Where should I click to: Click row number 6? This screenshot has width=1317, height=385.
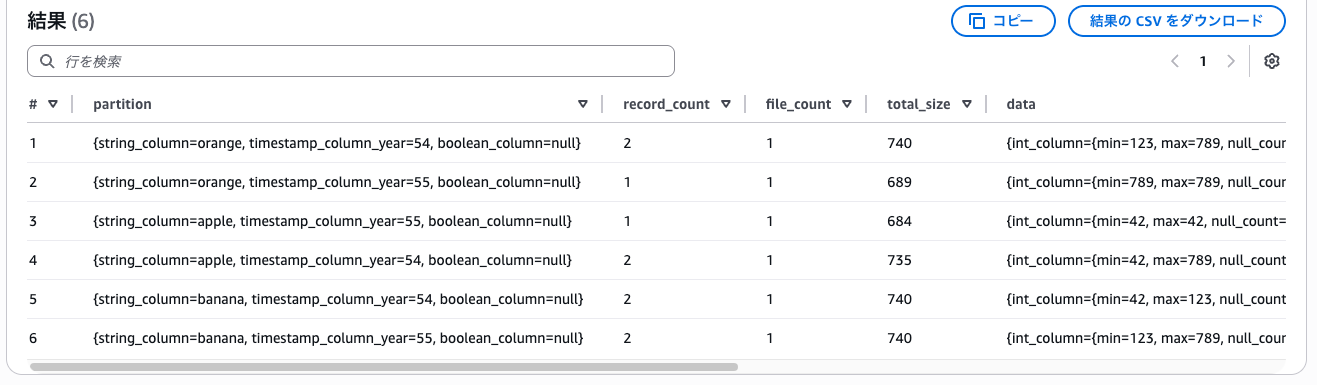tap(33, 338)
